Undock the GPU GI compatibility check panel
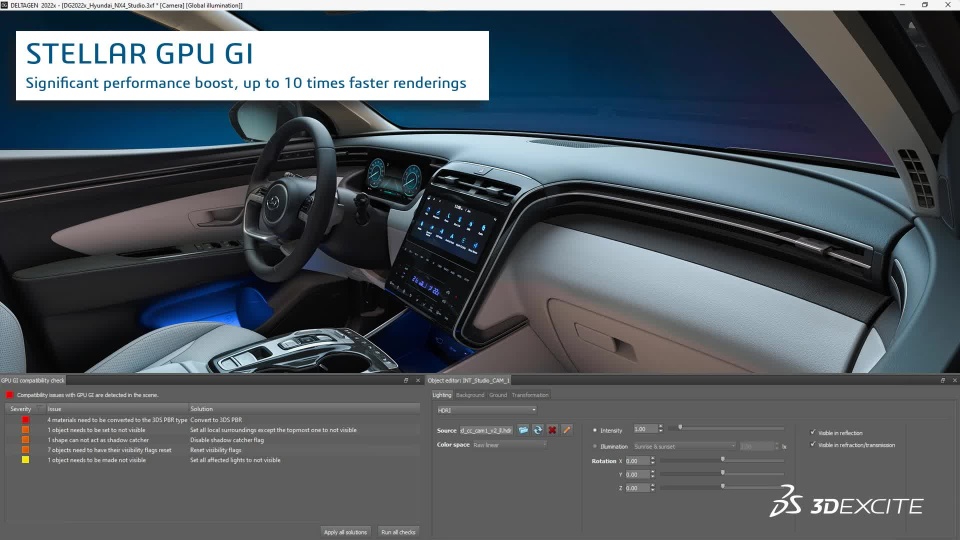960x540 pixels. pos(405,380)
